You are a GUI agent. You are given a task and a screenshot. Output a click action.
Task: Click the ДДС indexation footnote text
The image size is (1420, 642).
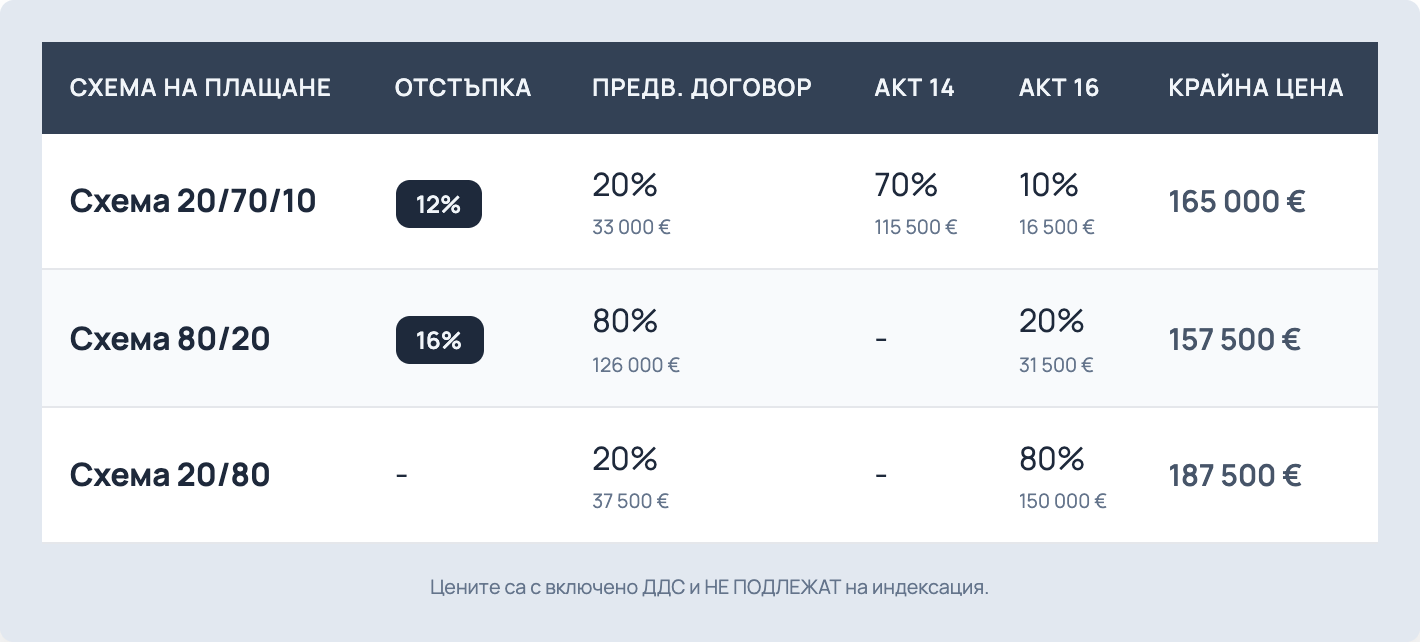pyautogui.click(x=709, y=587)
